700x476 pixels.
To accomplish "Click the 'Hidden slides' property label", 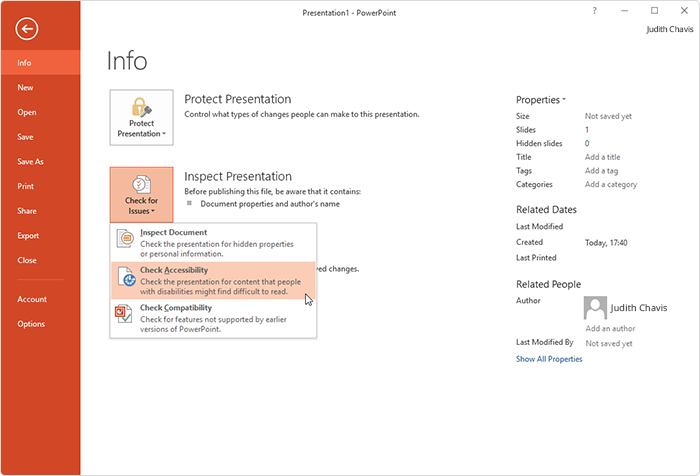I will pyautogui.click(x=539, y=143).
